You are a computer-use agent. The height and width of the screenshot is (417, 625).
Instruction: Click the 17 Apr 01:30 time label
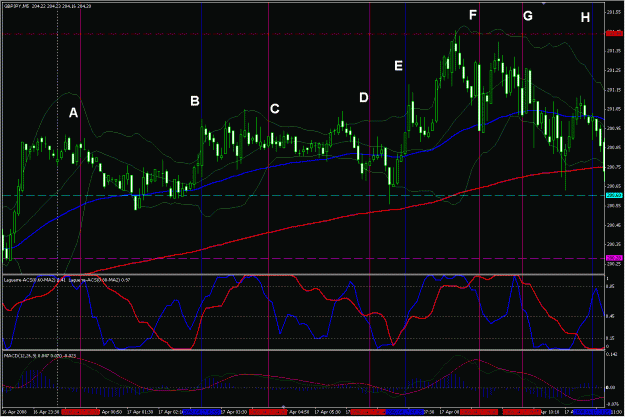tap(140, 411)
